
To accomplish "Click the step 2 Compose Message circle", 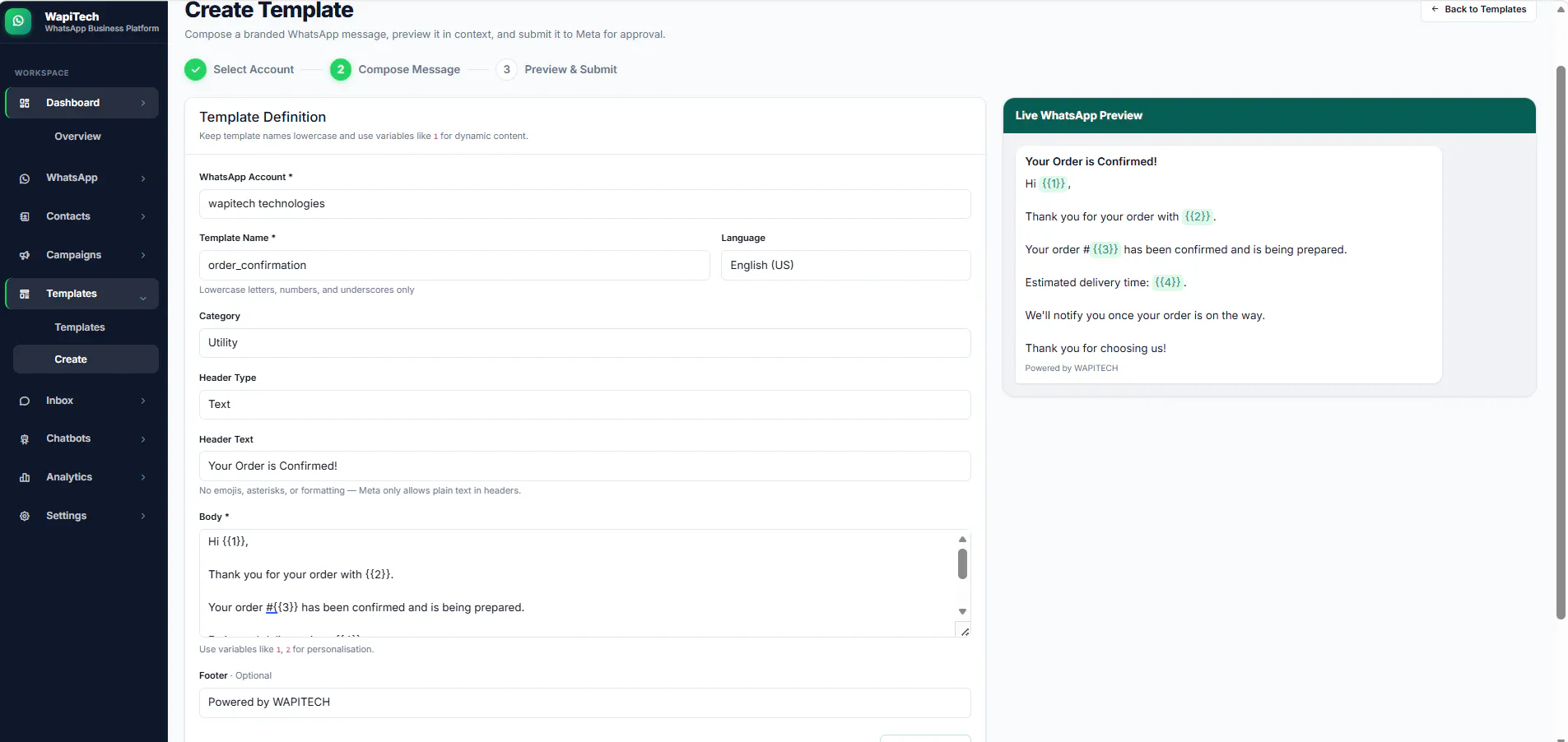I will point(341,70).
